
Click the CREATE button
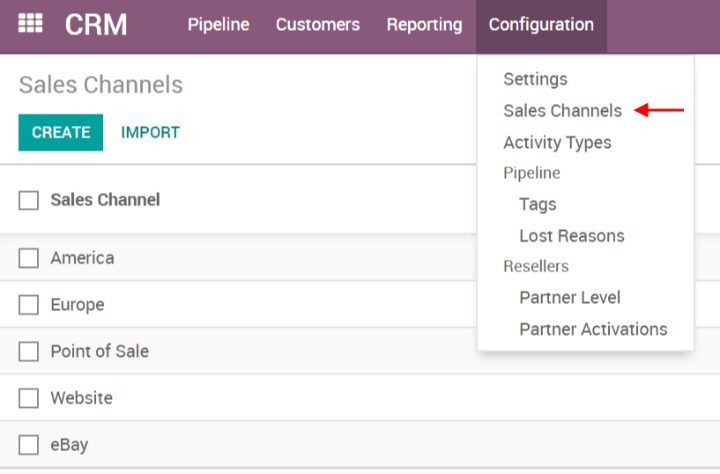click(x=61, y=132)
